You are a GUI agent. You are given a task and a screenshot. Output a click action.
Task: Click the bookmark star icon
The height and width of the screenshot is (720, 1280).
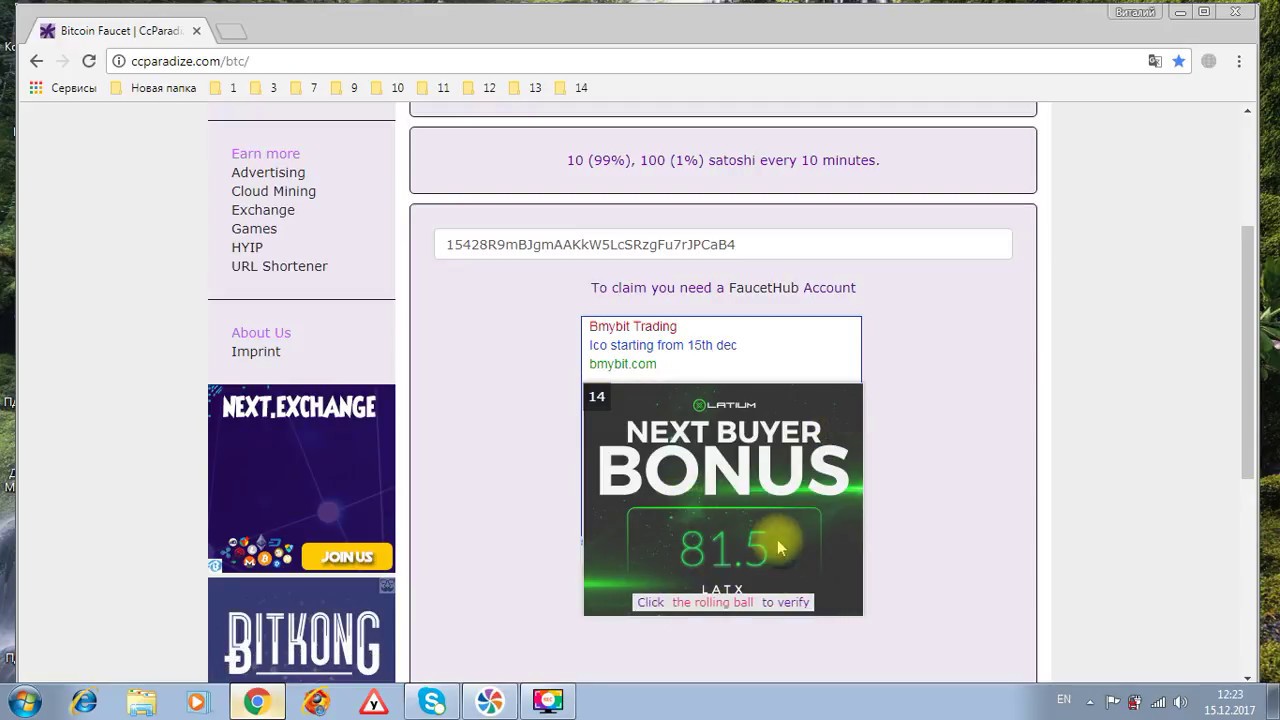(1179, 61)
